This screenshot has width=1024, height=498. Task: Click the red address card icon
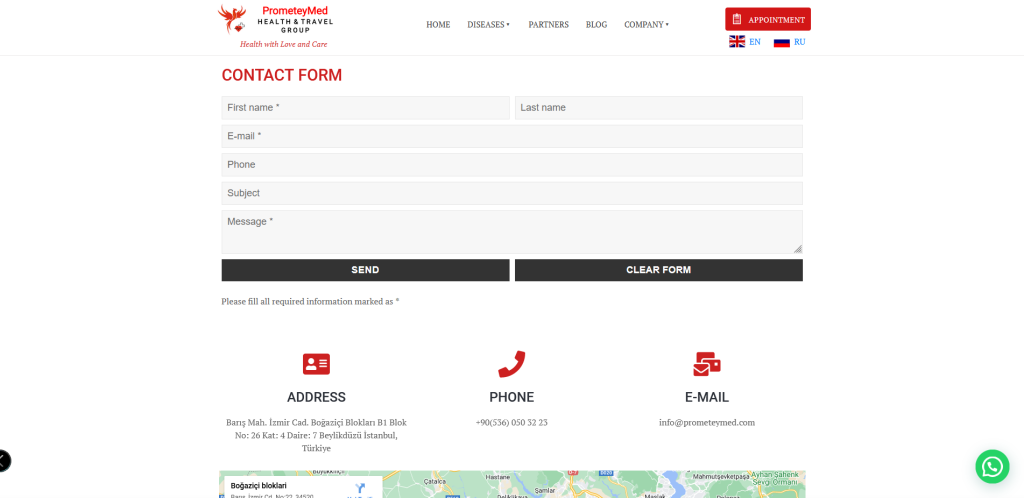pyautogui.click(x=316, y=364)
